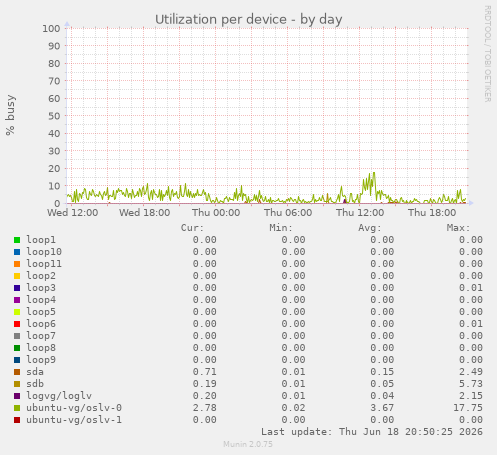497x455 pixels.
Task: Select the loop1 legend label
Action: coord(41,240)
